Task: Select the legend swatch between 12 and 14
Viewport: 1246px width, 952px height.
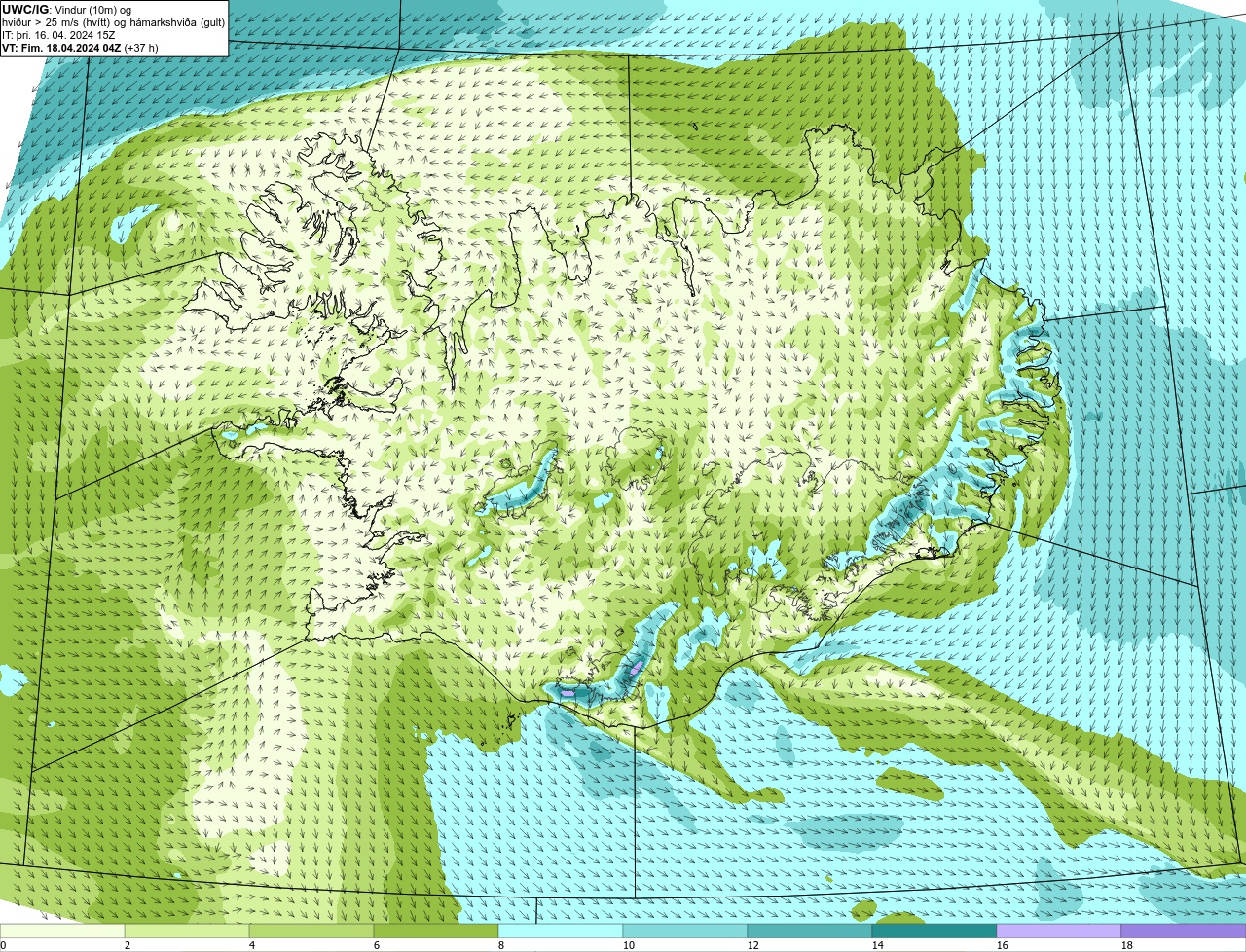Action: tap(810, 932)
